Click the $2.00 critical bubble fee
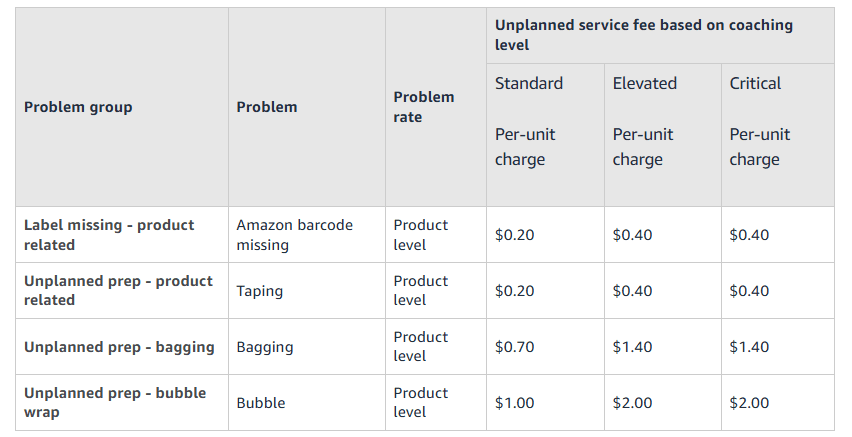Image resolution: width=852 pixels, height=437 pixels. pos(750,403)
